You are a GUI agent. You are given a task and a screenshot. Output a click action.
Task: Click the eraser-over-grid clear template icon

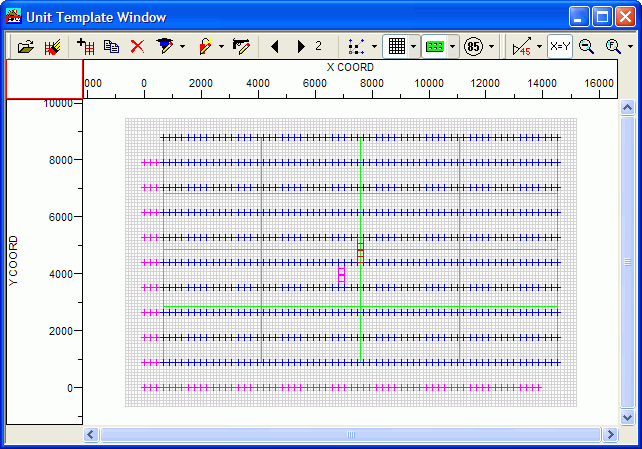(52, 47)
